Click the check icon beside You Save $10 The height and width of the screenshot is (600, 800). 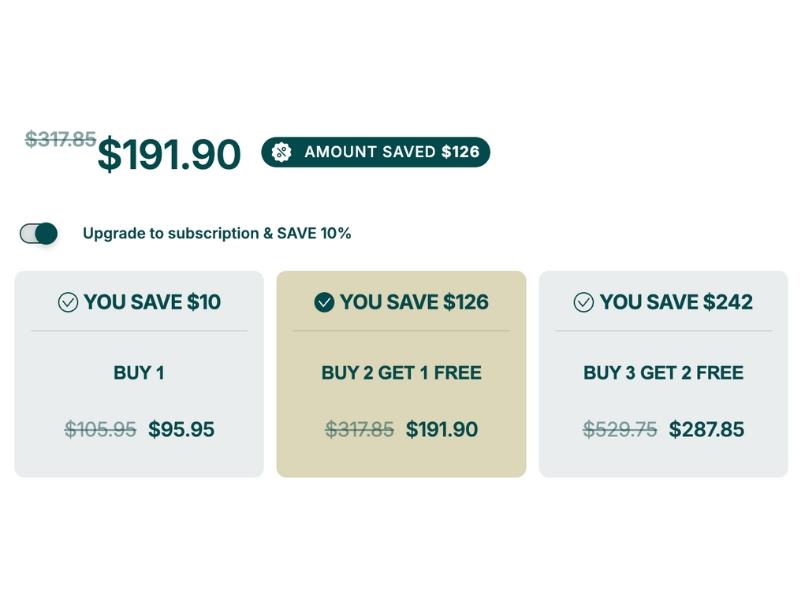pos(68,302)
